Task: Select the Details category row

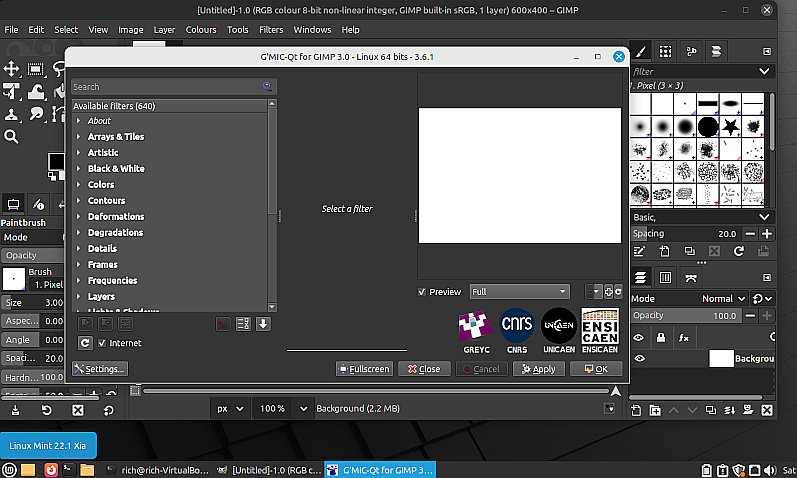Action: point(169,249)
